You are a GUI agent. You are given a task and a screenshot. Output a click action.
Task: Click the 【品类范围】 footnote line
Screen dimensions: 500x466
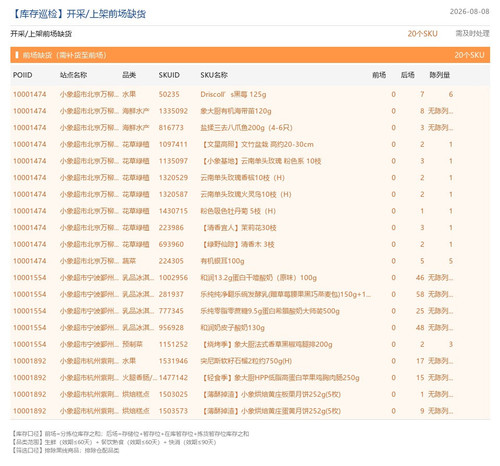tap(114, 442)
